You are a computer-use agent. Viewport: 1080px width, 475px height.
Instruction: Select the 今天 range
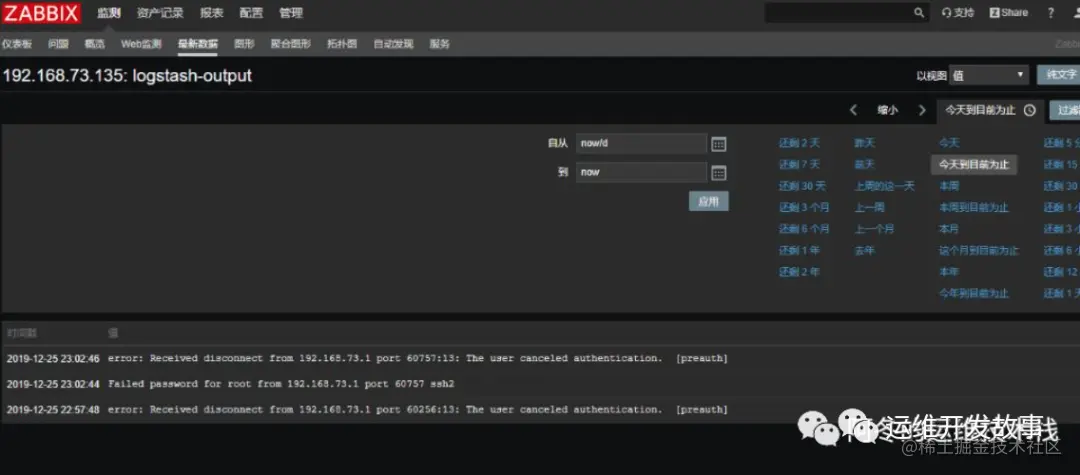tap(949, 143)
